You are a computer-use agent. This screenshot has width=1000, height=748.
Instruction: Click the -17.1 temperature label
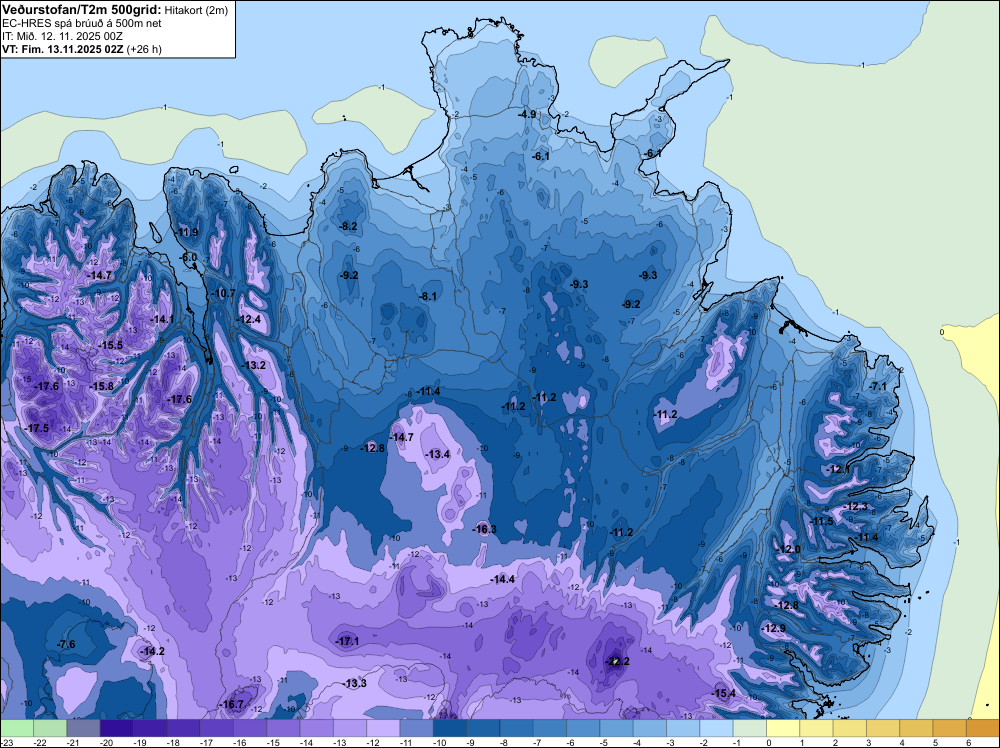[347, 641]
